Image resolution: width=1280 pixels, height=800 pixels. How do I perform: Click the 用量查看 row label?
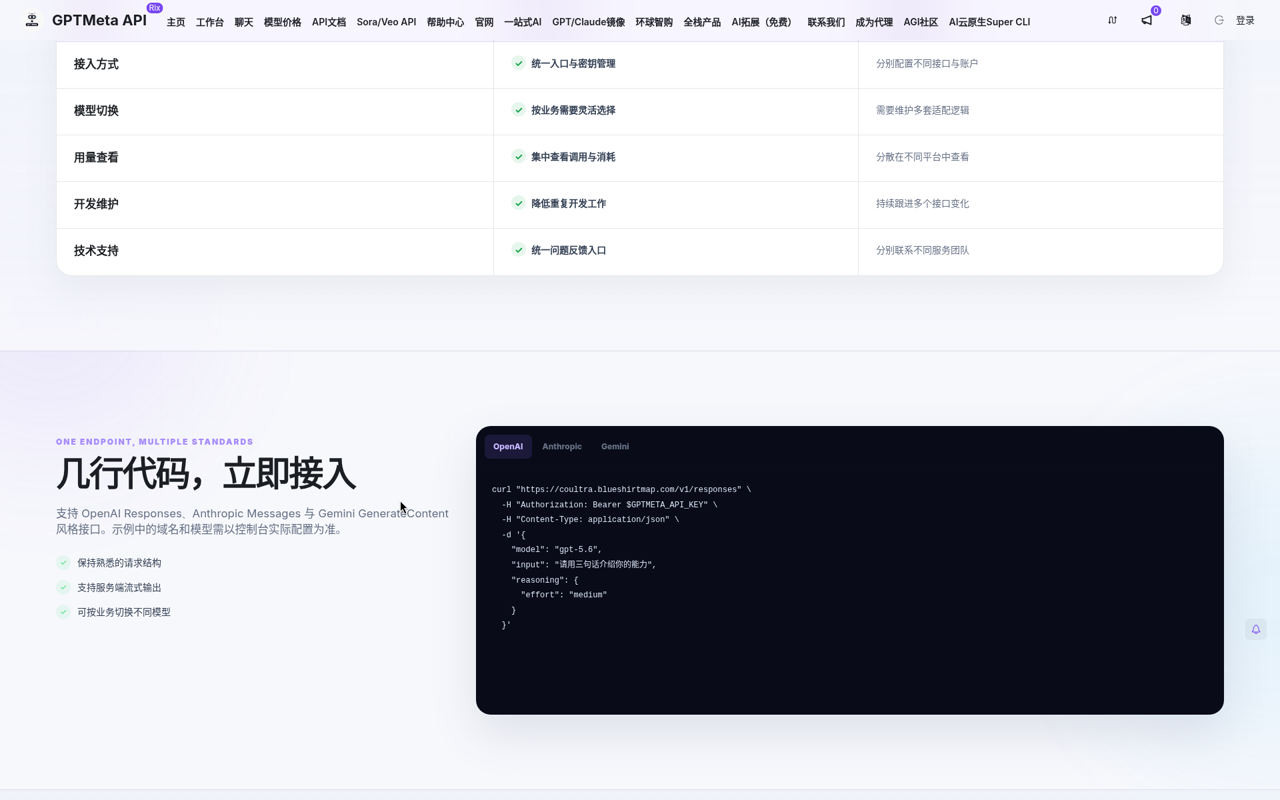[x=96, y=157]
